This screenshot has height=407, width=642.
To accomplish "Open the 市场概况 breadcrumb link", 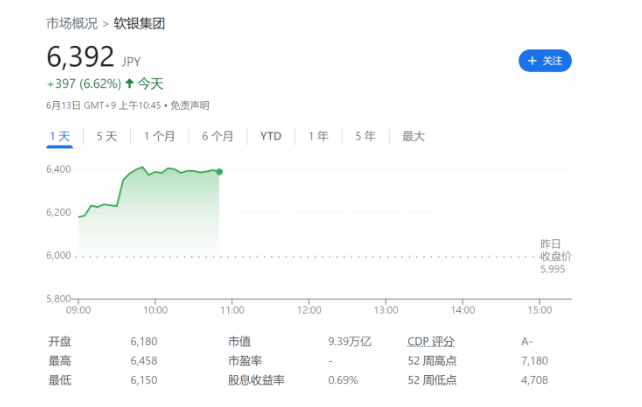I will tap(72, 23).
